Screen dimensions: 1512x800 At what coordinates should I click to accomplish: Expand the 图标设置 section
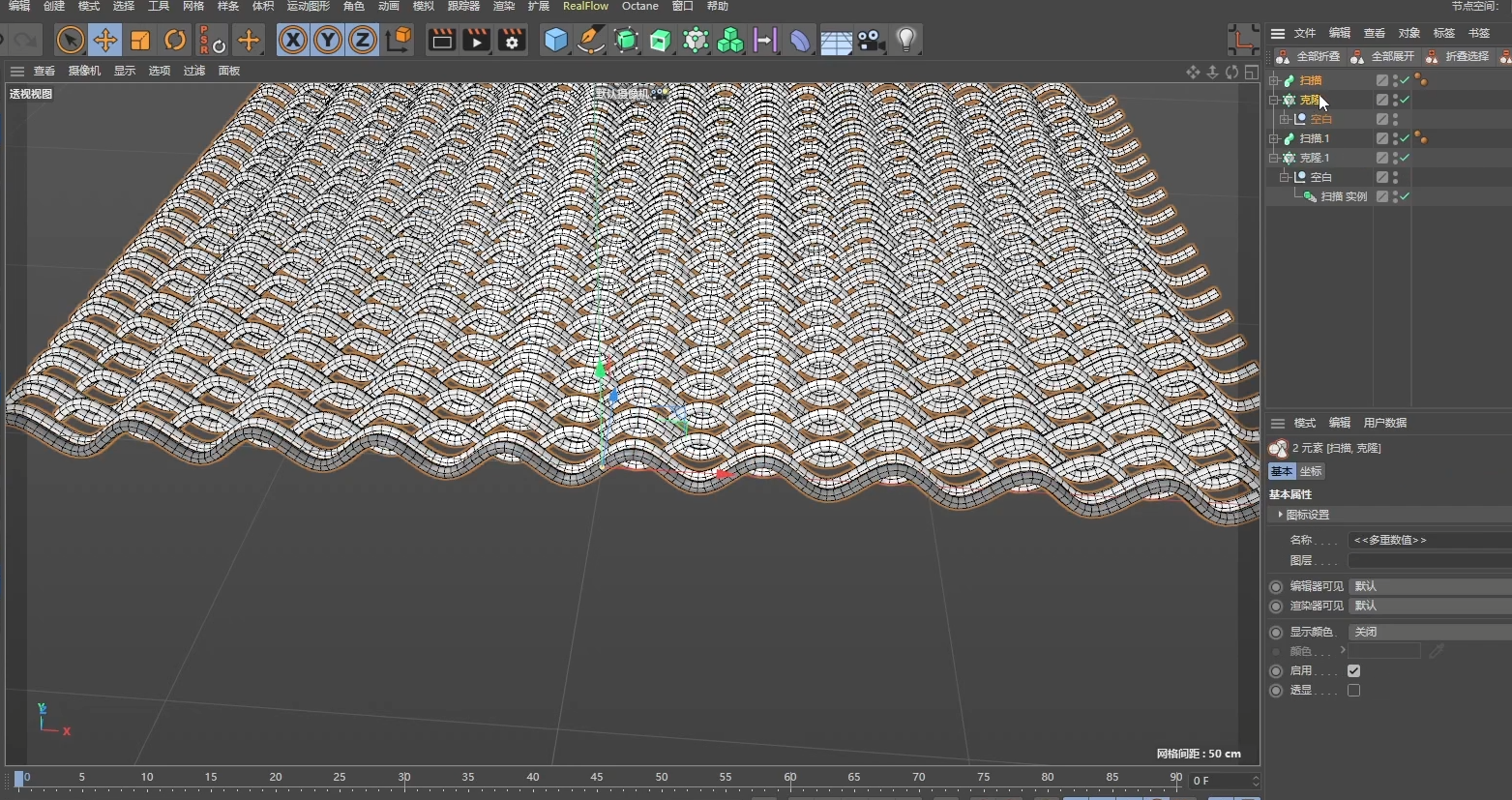coord(1389,515)
